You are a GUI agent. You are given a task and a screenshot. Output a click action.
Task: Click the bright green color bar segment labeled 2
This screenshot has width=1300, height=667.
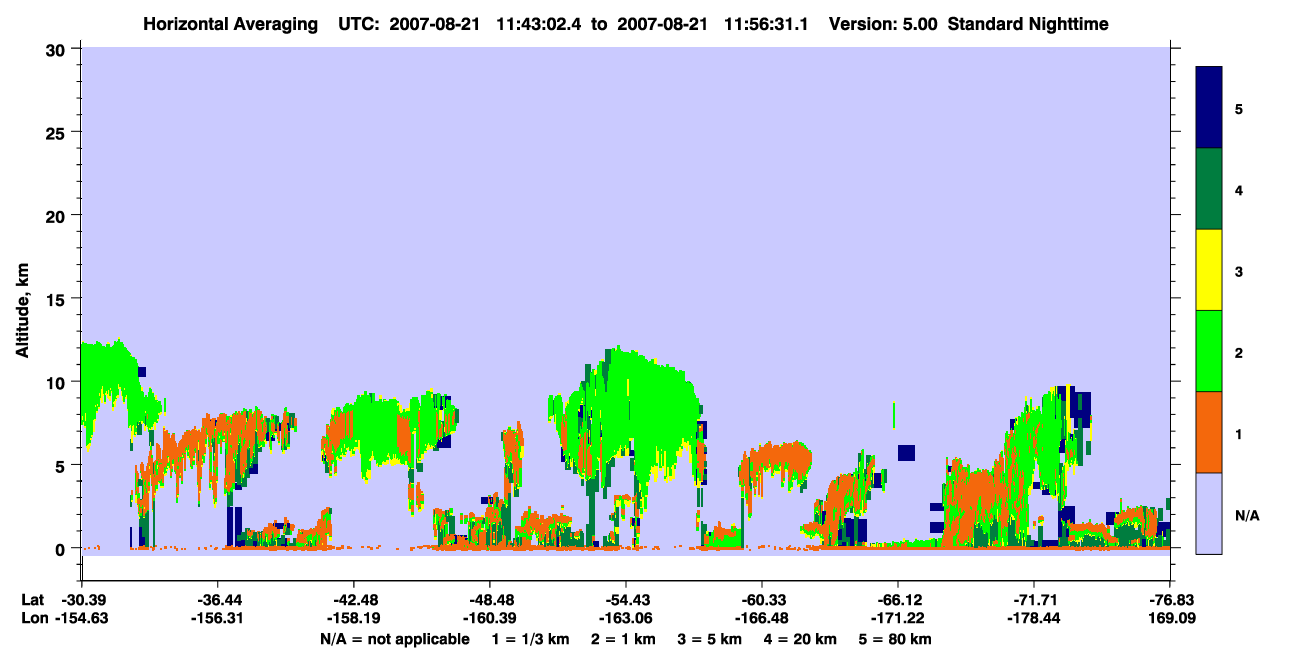[x=1209, y=351]
